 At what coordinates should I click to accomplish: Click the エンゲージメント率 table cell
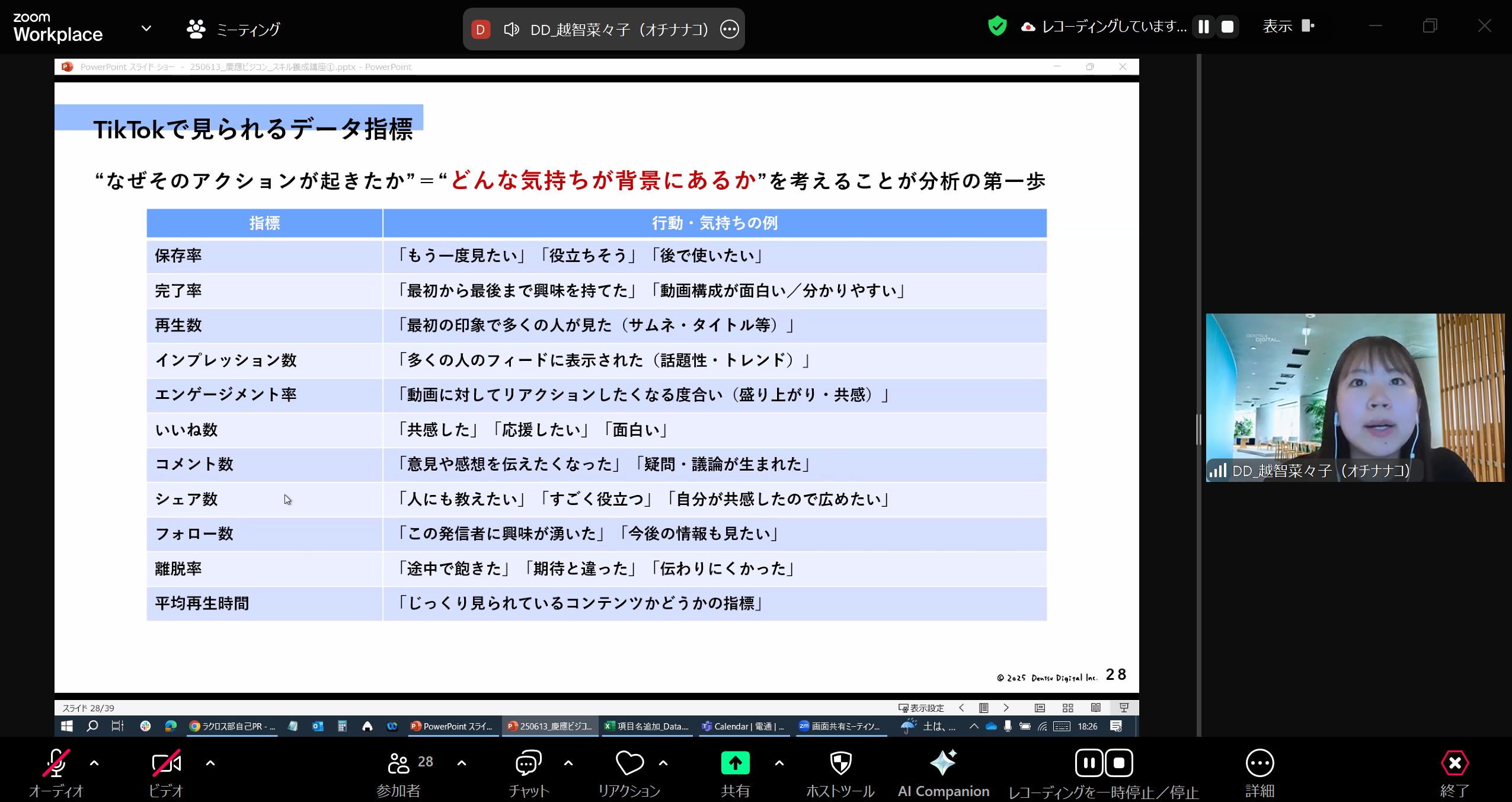coord(264,395)
